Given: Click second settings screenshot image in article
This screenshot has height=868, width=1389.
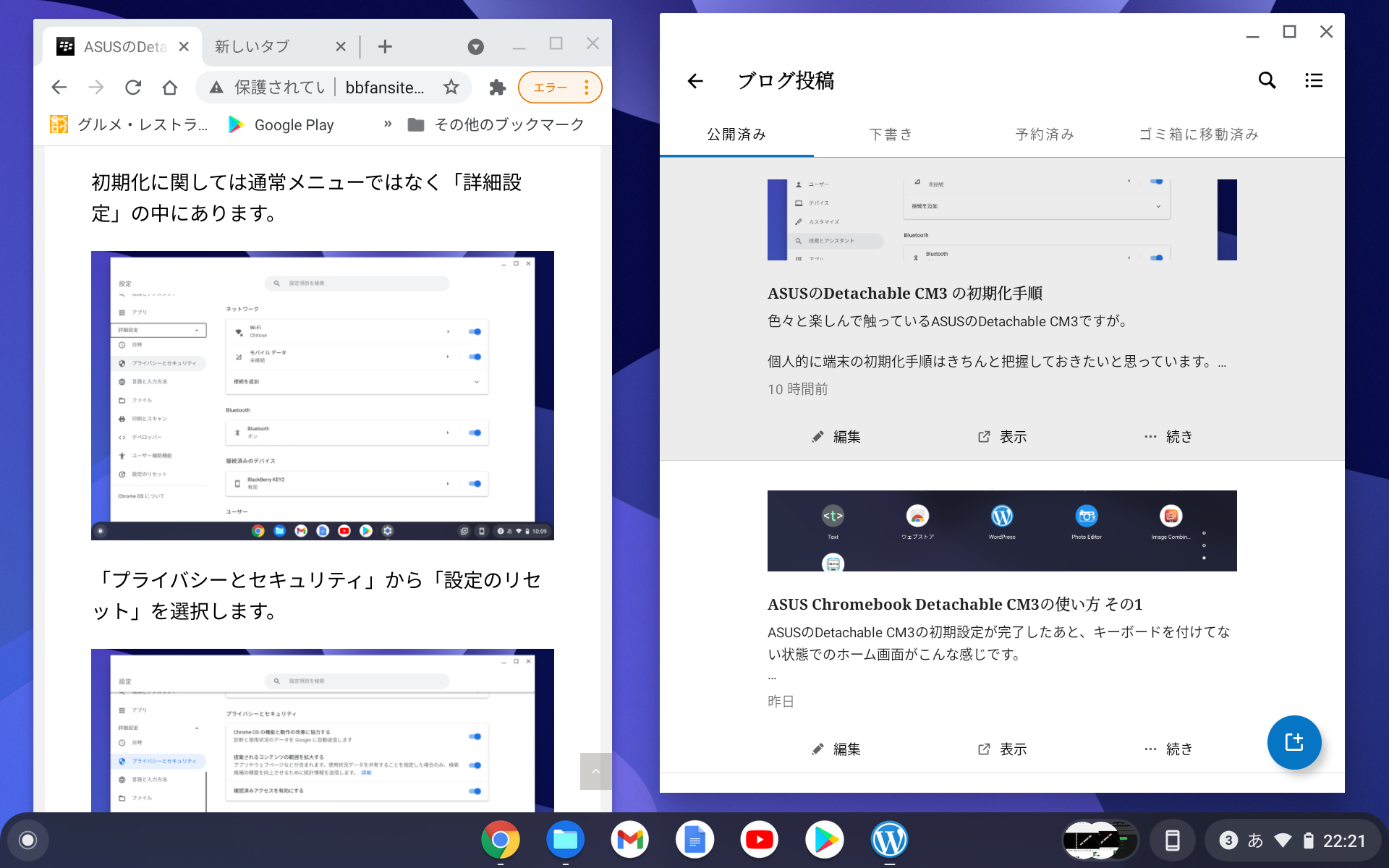Looking at the screenshot, I should pyautogui.click(x=323, y=731).
